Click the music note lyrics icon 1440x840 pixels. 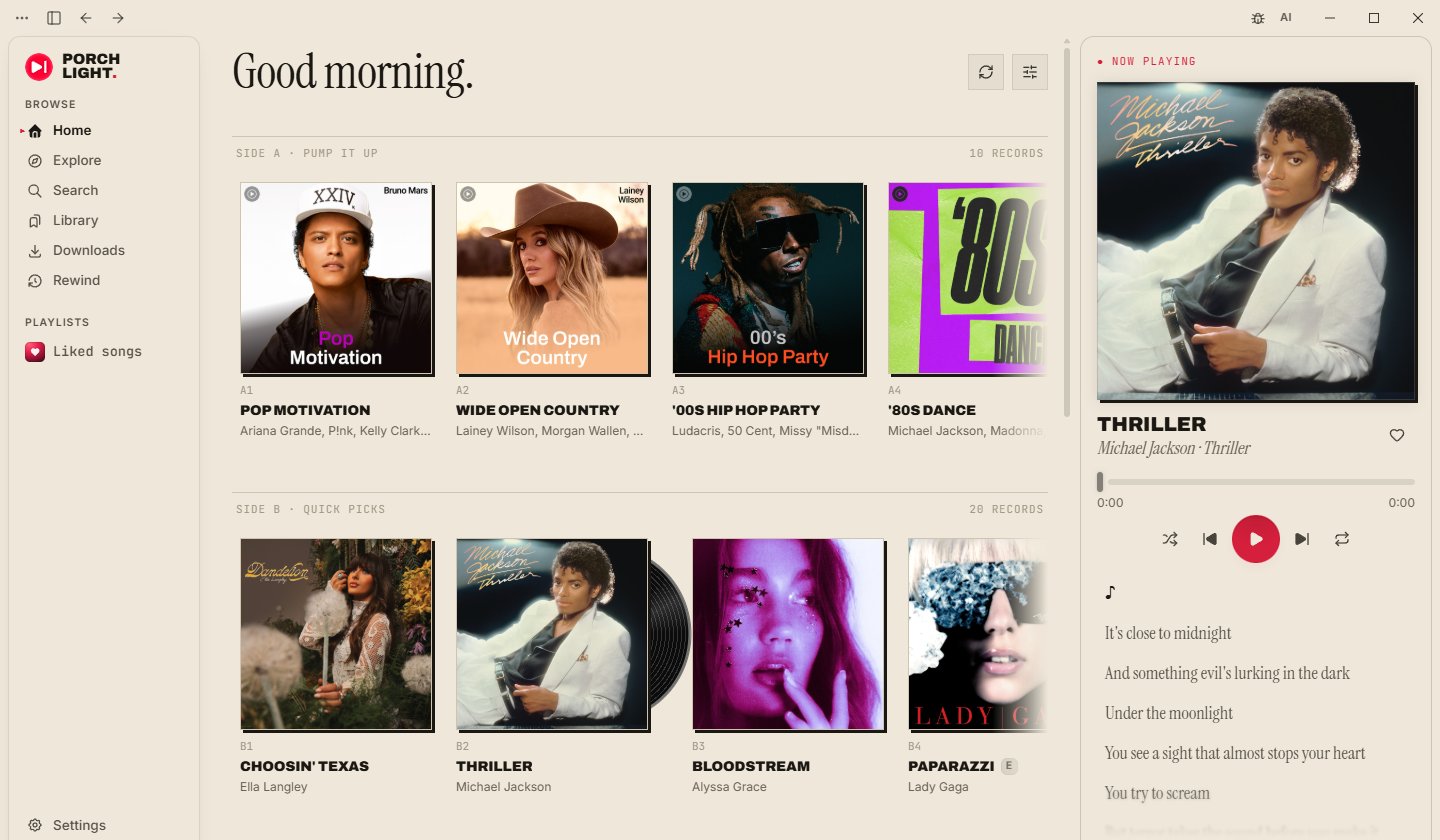pyautogui.click(x=1110, y=592)
